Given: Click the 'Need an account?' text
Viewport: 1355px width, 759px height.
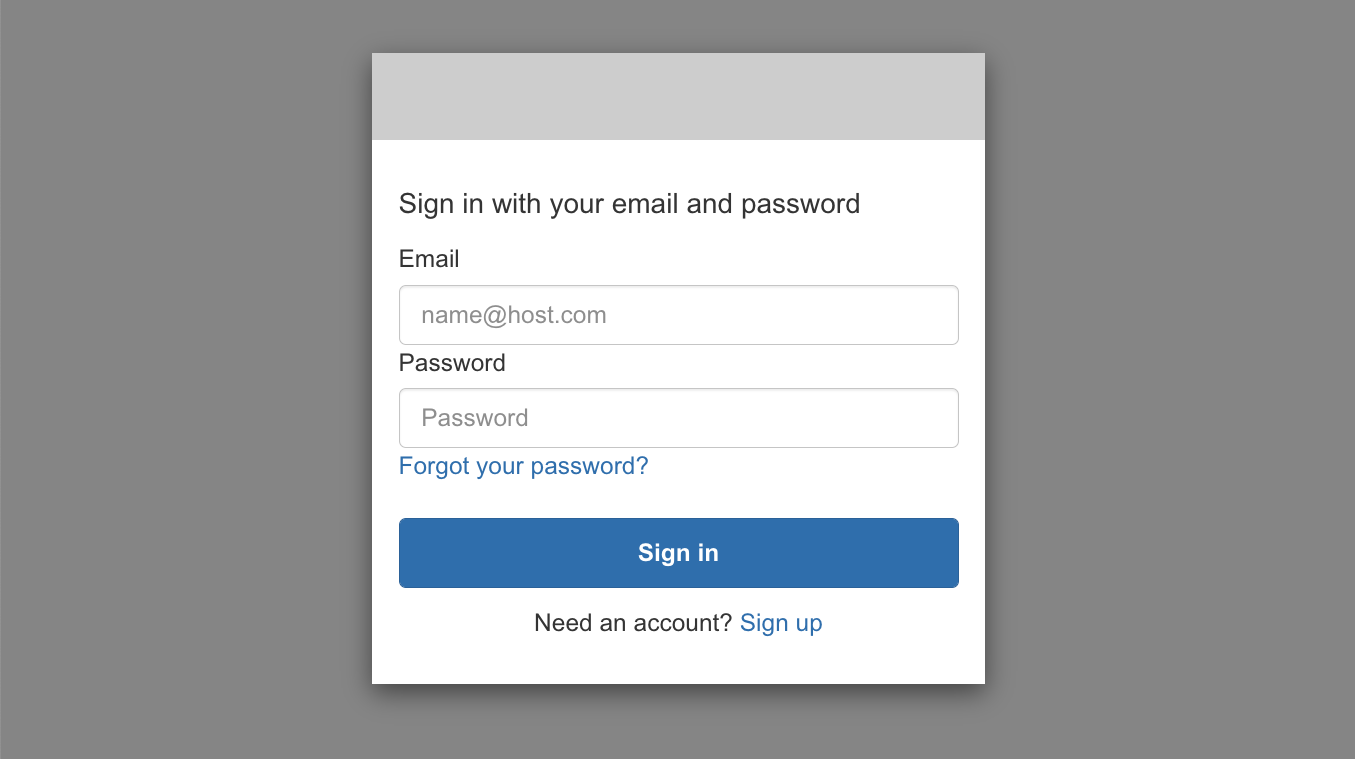Looking at the screenshot, I should (634, 623).
